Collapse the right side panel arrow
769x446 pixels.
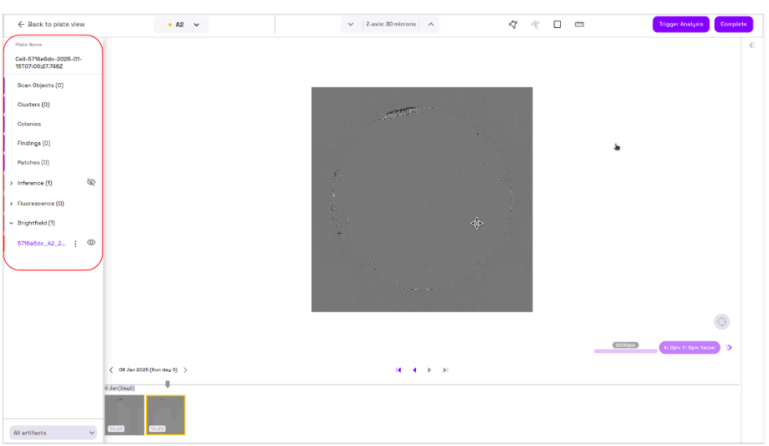(752, 45)
